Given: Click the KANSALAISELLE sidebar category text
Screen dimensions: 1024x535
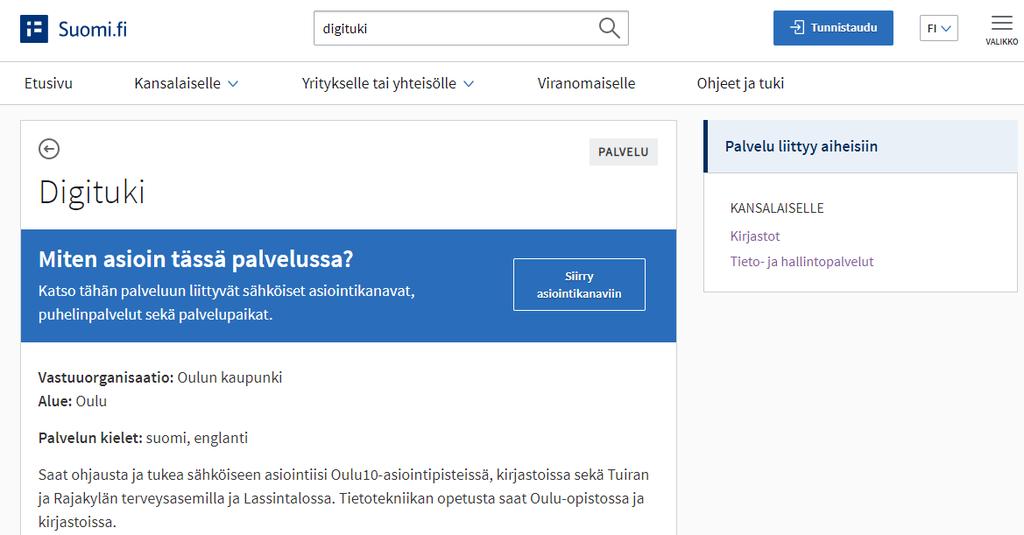Looking at the screenshot, I should pyautogui.click(x=776, y=208).
